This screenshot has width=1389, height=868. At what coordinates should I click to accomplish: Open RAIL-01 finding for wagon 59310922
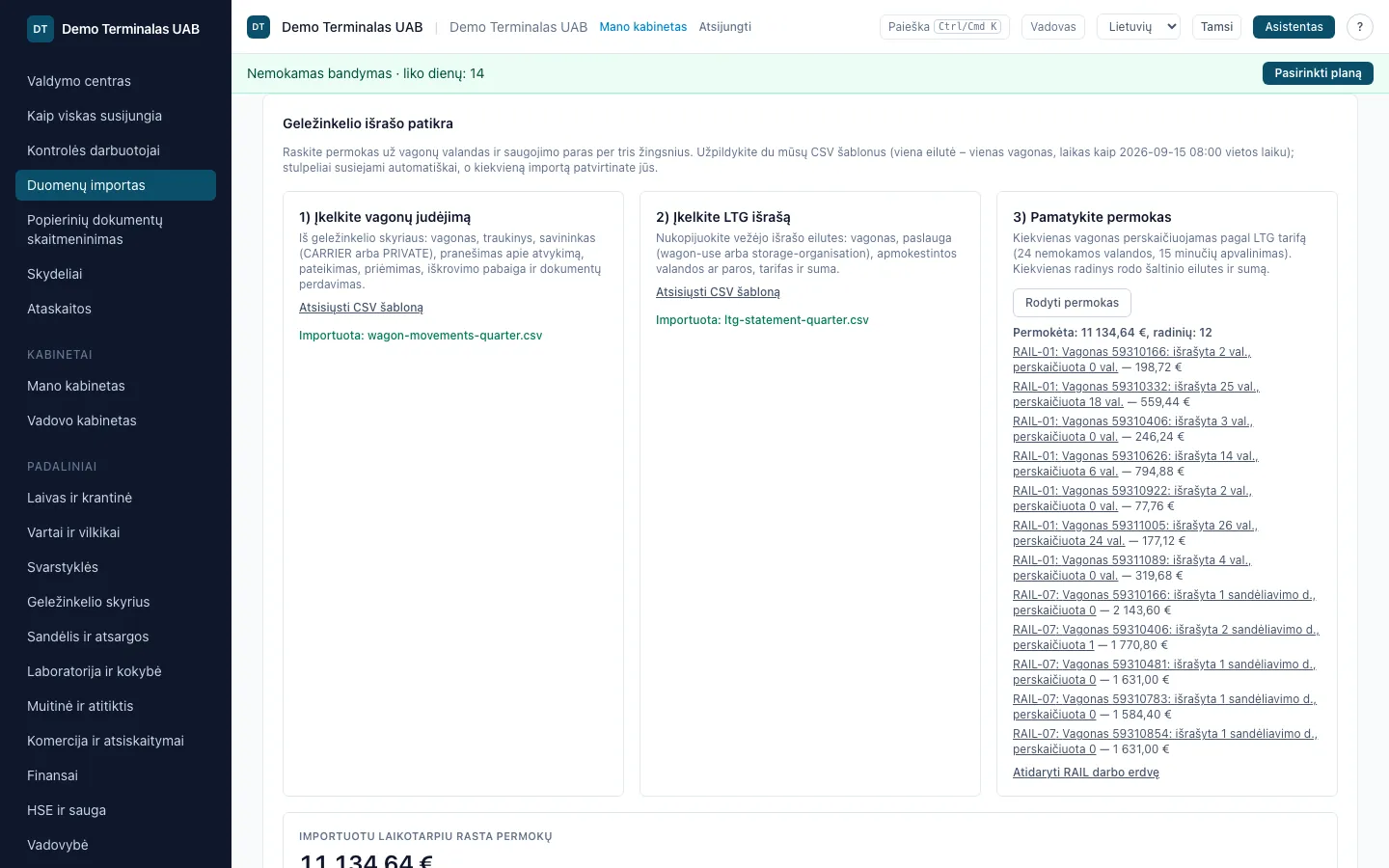click(1132, 499)
